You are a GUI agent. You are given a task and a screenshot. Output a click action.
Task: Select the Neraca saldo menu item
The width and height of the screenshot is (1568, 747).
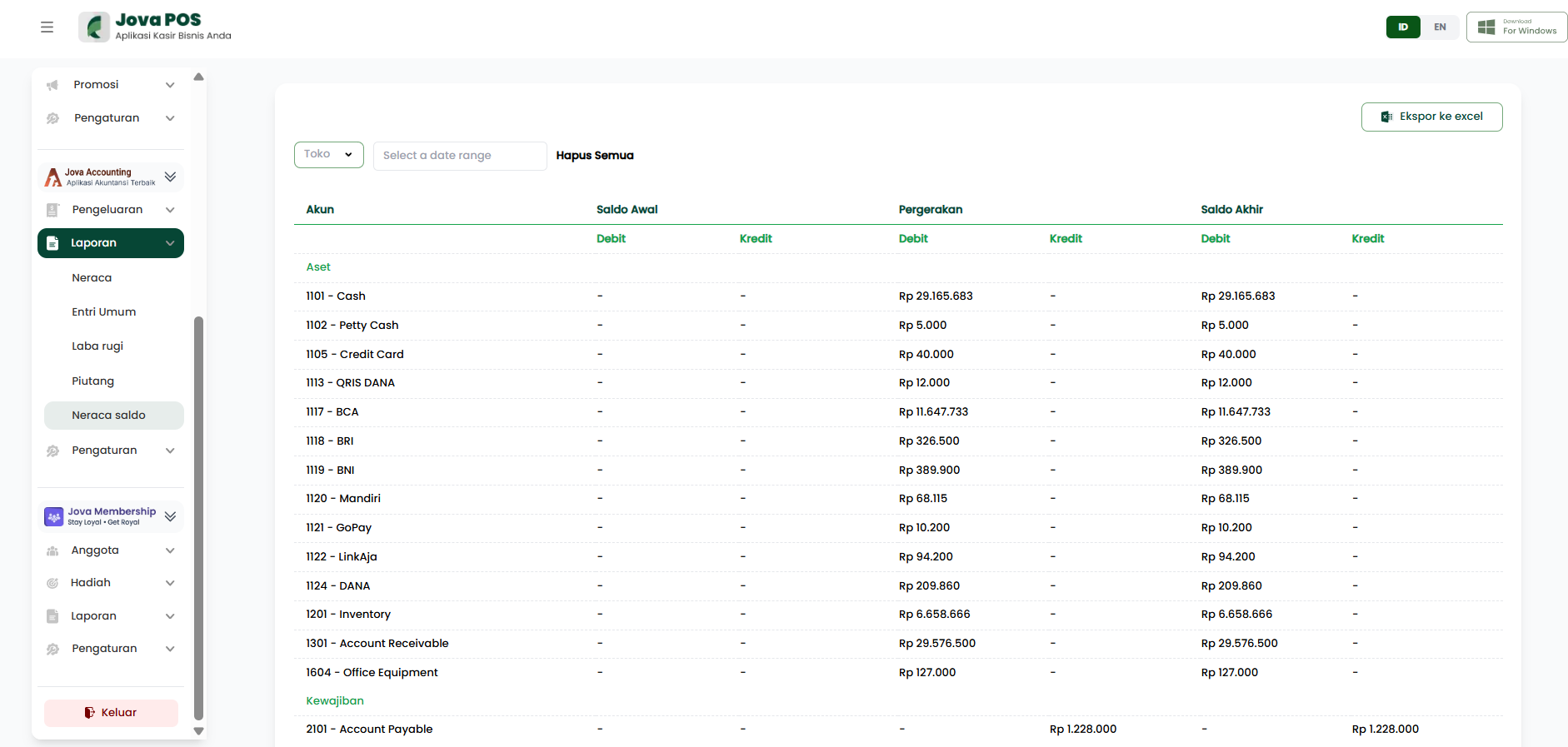(114, 416)
